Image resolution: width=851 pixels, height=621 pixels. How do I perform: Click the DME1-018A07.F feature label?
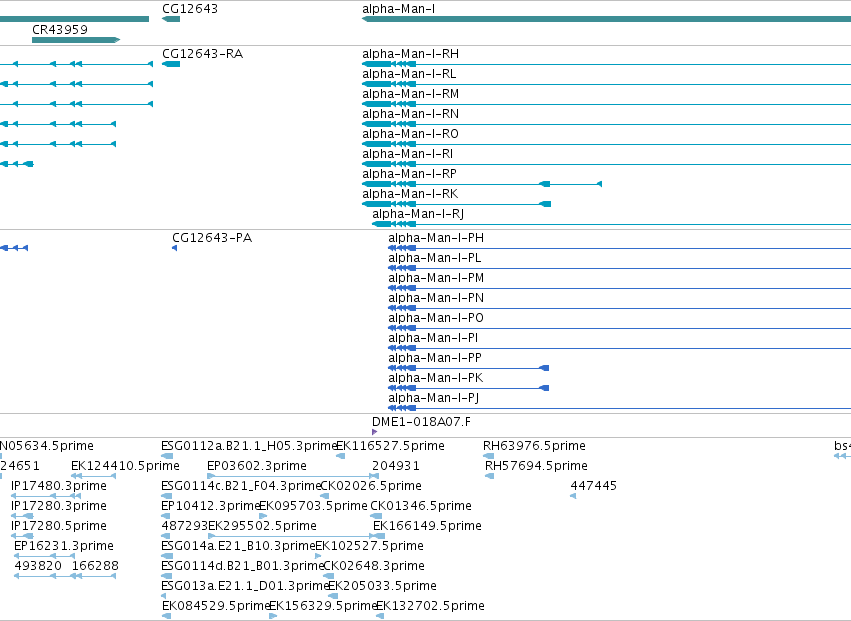(422, 422)
